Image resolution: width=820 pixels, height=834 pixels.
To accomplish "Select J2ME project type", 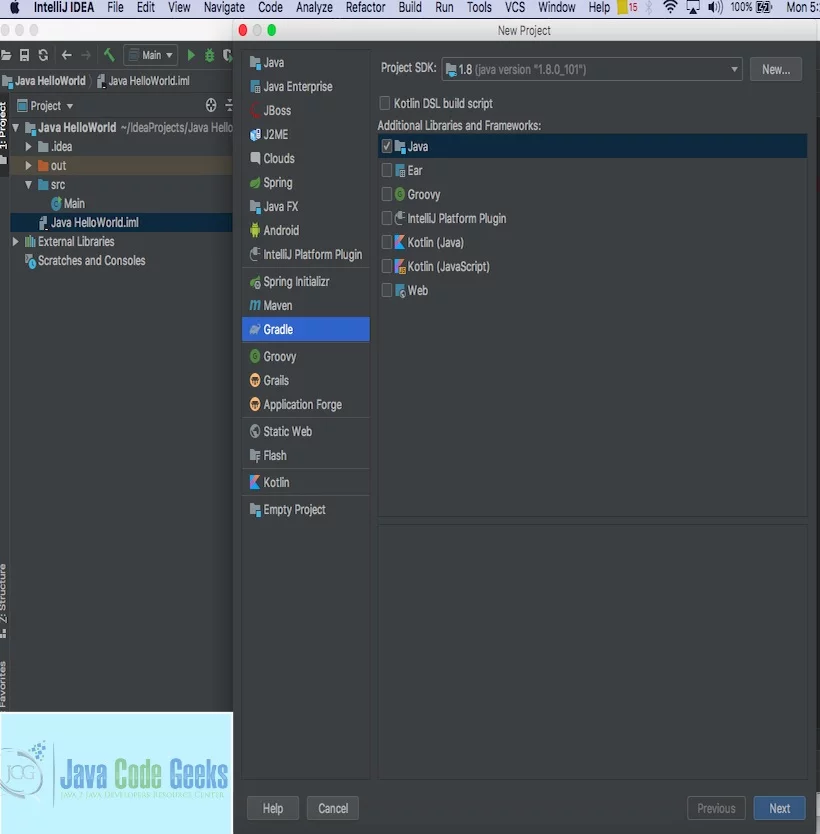I will point(306,135).
